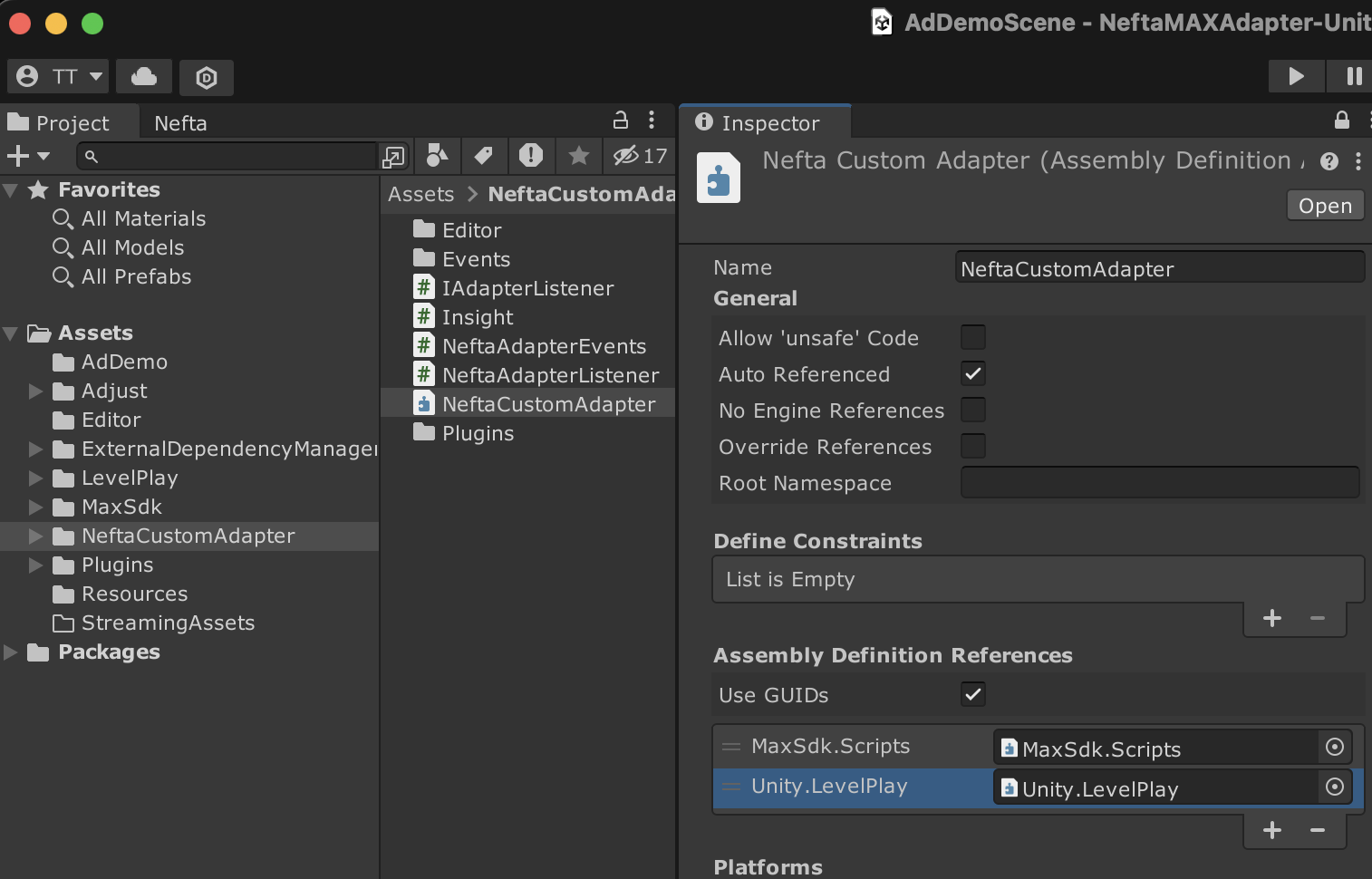Viewport: 1372px width, 879px height.
Task: Toggle the Project panel lock
Action: point(621,120)
